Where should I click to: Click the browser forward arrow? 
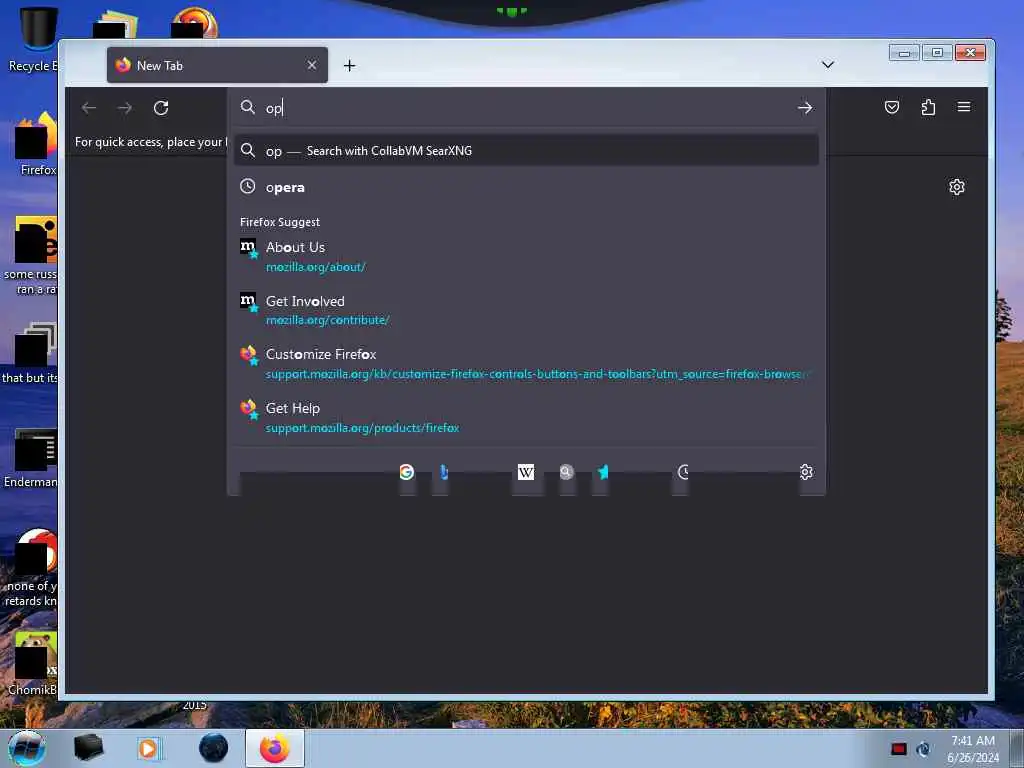[125, 108]
